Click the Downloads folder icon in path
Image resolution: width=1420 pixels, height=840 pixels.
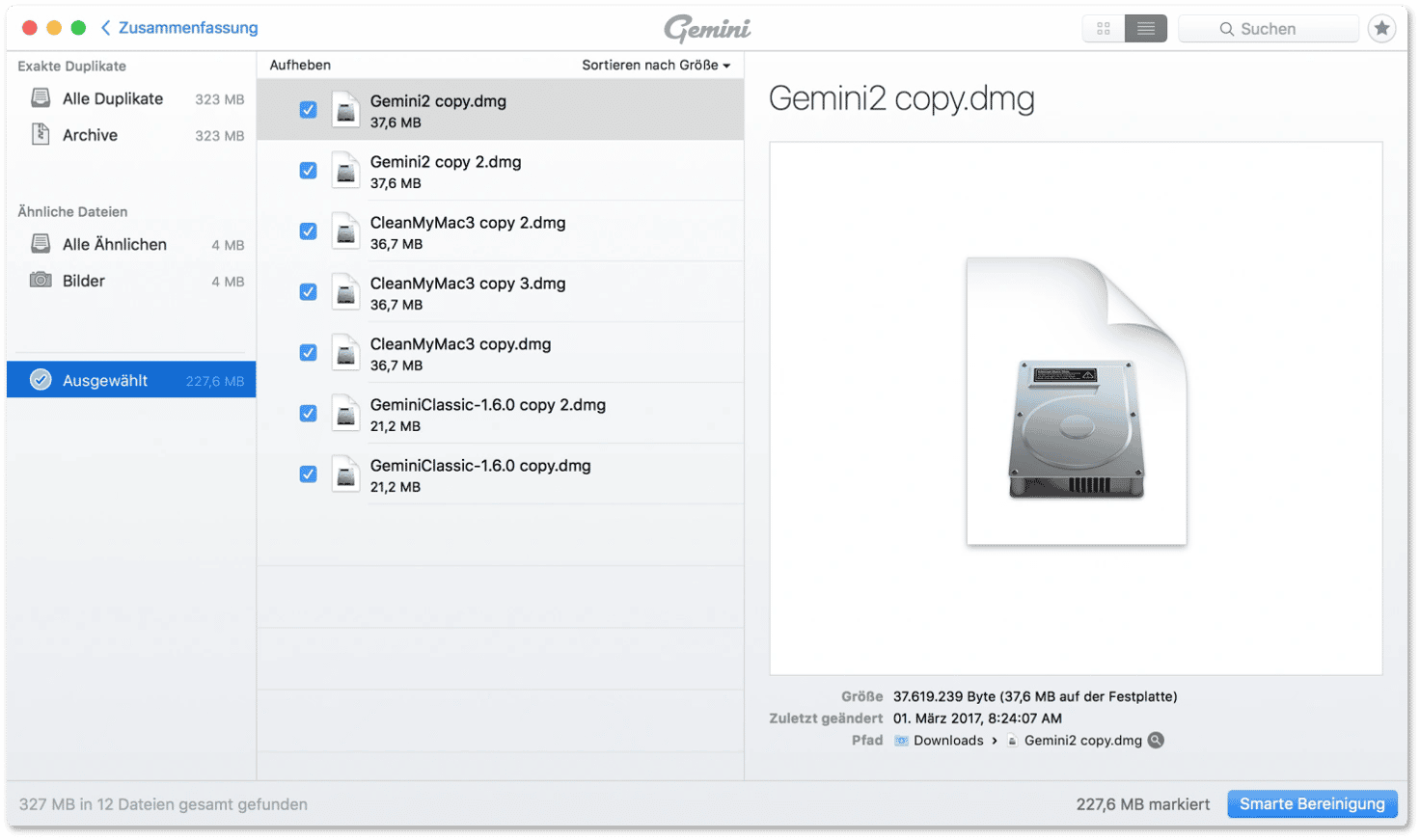coord(901,741)
